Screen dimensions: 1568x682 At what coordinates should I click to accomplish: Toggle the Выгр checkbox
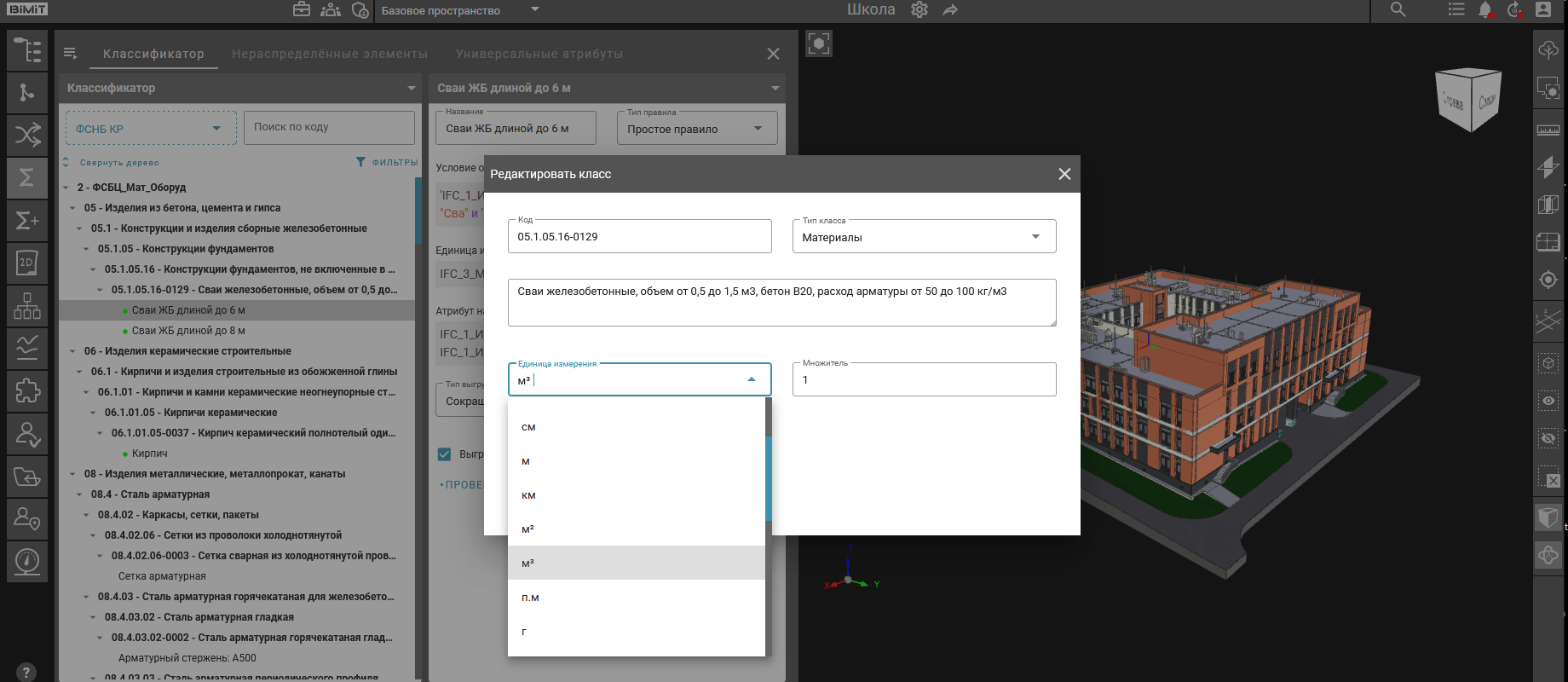click(x=444, y=454)
